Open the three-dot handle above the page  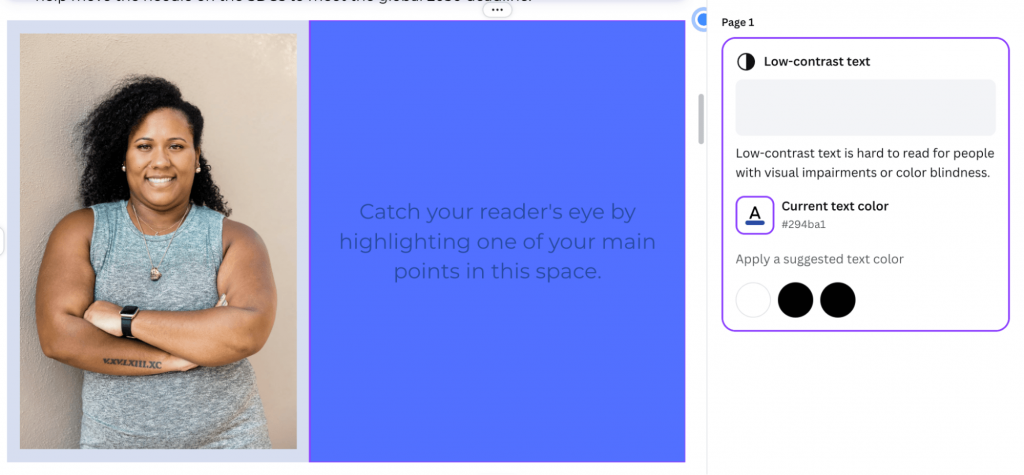498,10
